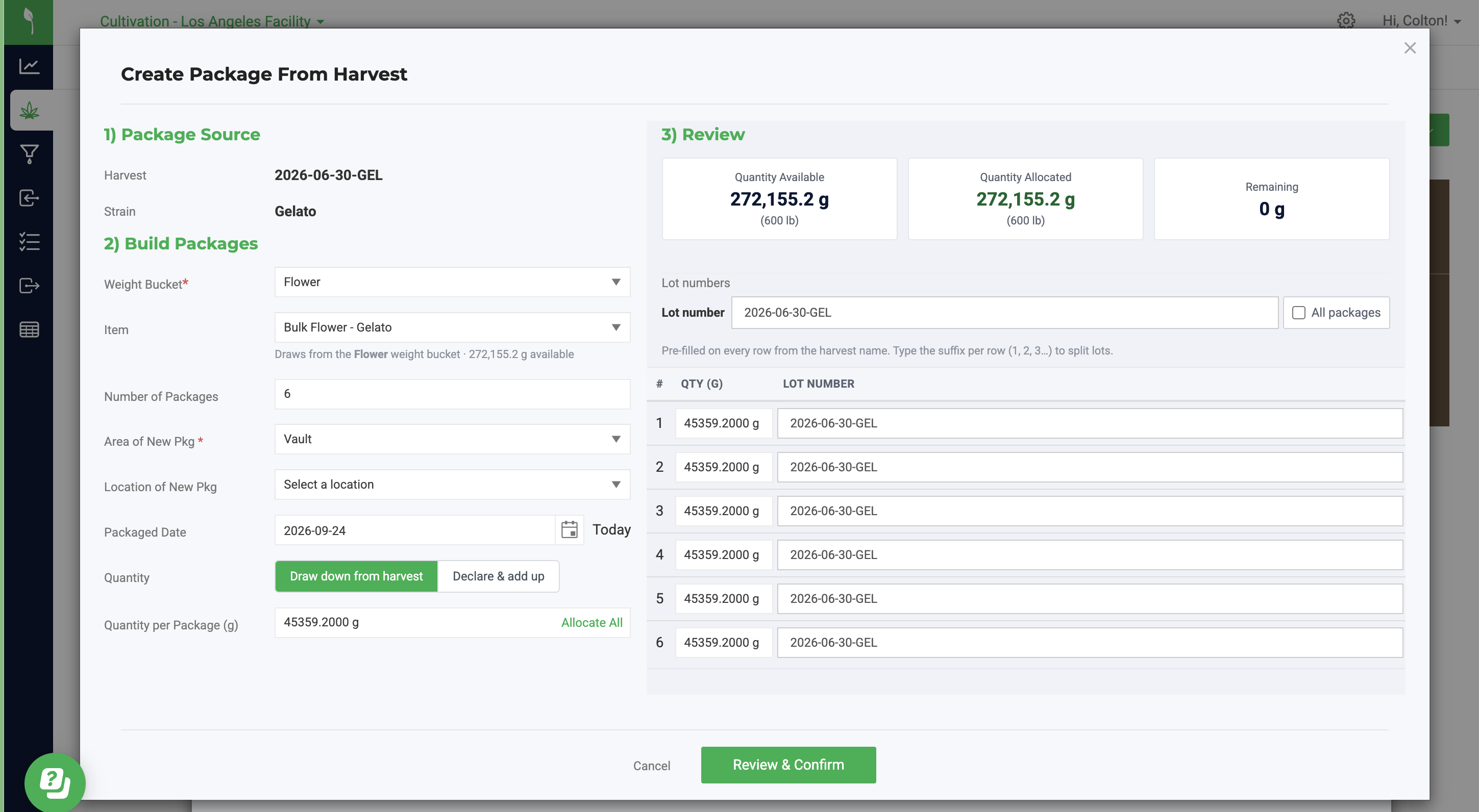The image size is (1479, 812).
Task: Click the Quantity Available card
Action: 779,199
